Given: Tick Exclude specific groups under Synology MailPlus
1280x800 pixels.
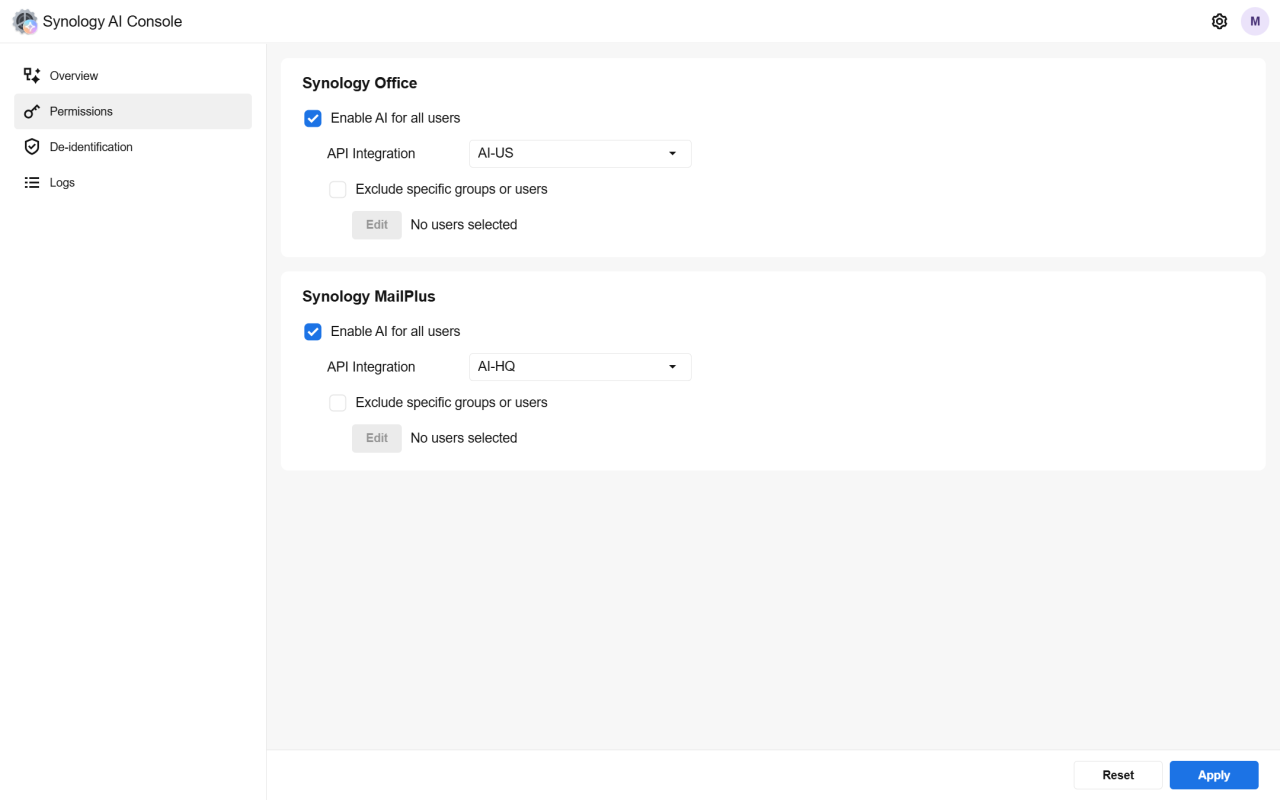Looking at the screenshot, I should click(x=338, y=403).
